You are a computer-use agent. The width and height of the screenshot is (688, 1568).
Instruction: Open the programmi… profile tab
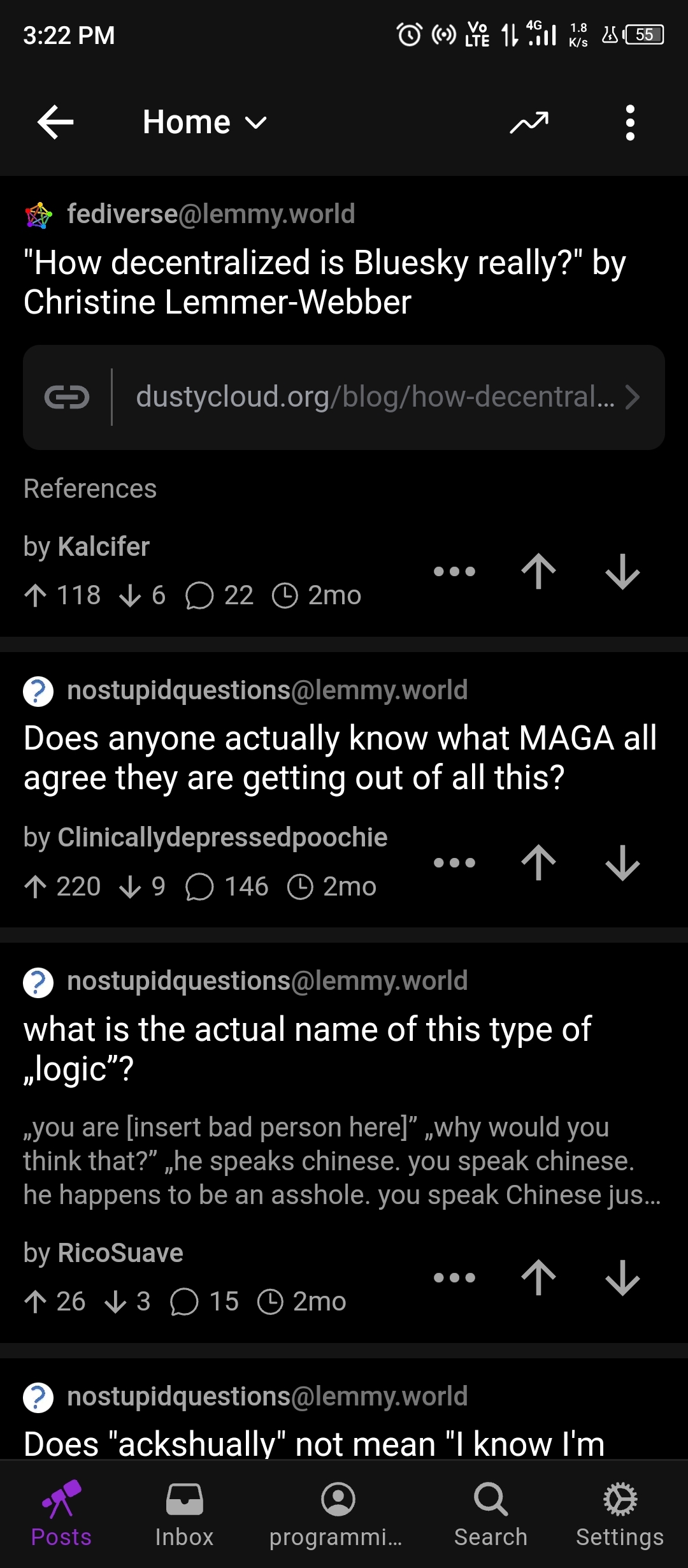click(x=337, y=1514)
